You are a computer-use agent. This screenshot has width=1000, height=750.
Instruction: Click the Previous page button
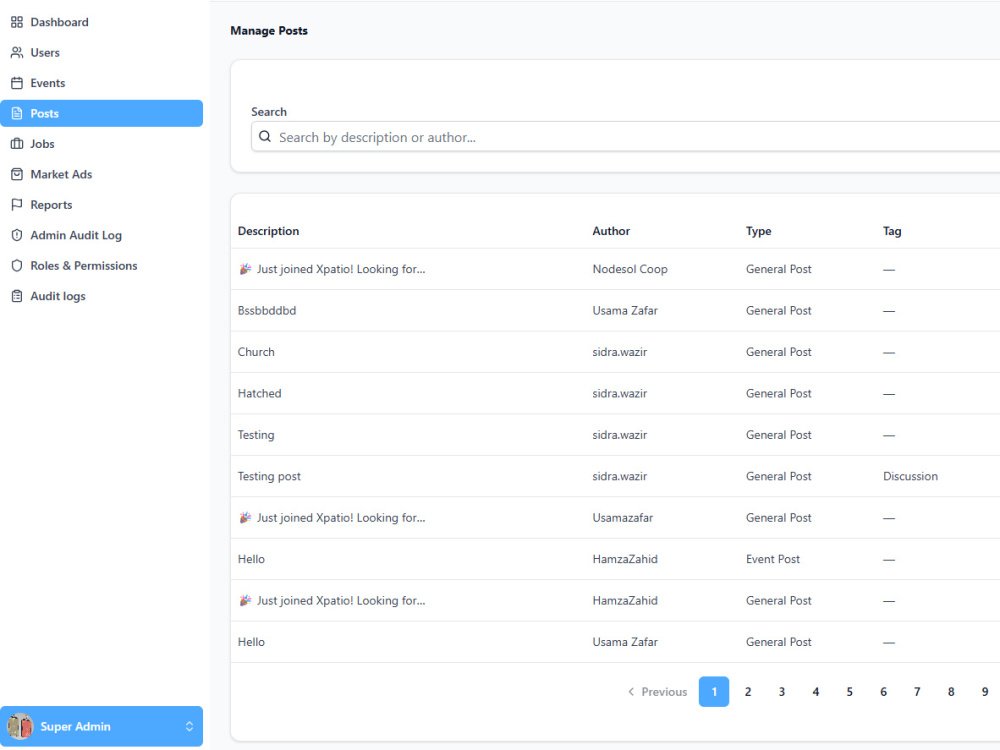658,692
